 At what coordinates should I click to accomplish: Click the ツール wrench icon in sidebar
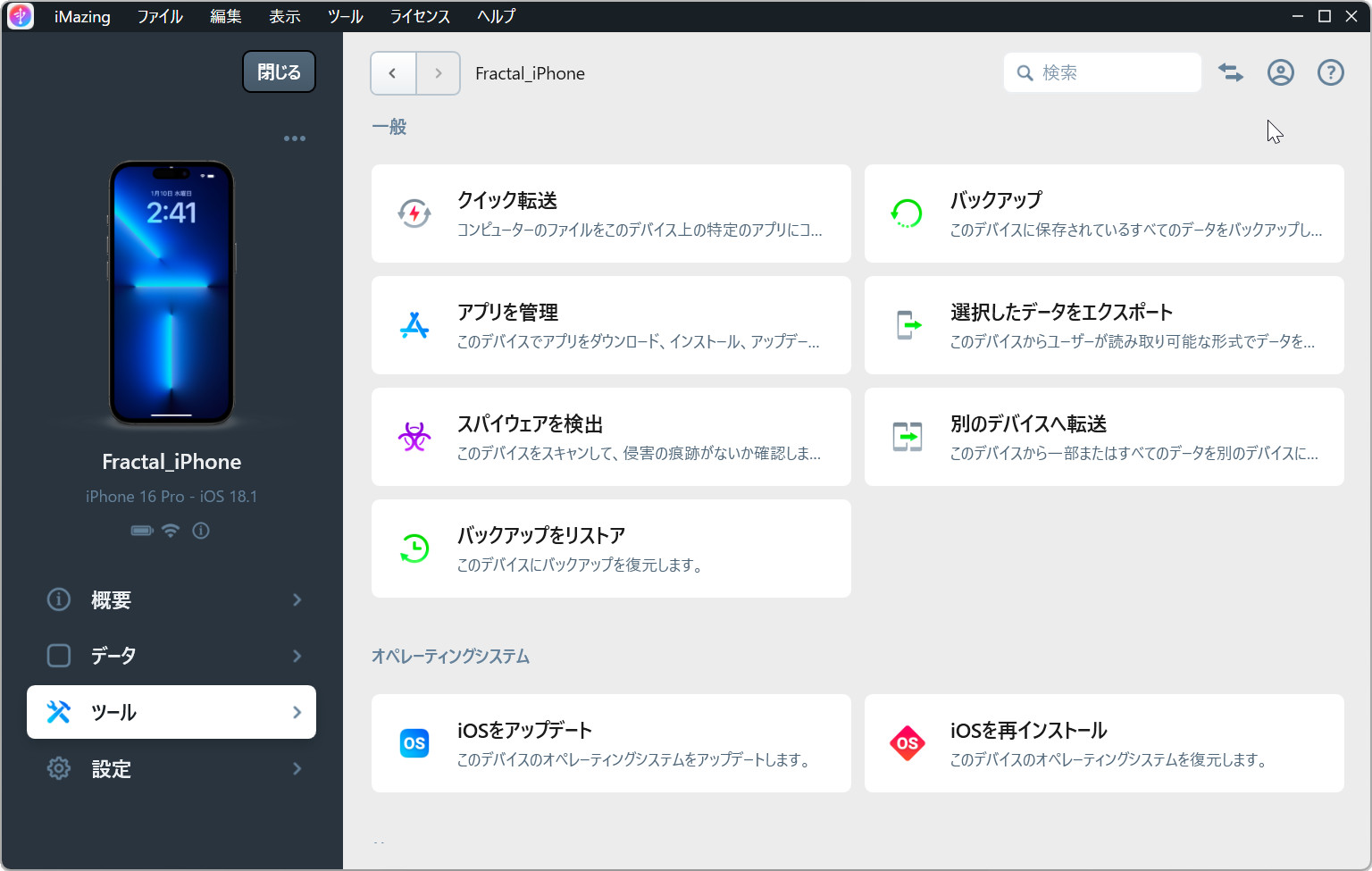click(x=59, y=712)
